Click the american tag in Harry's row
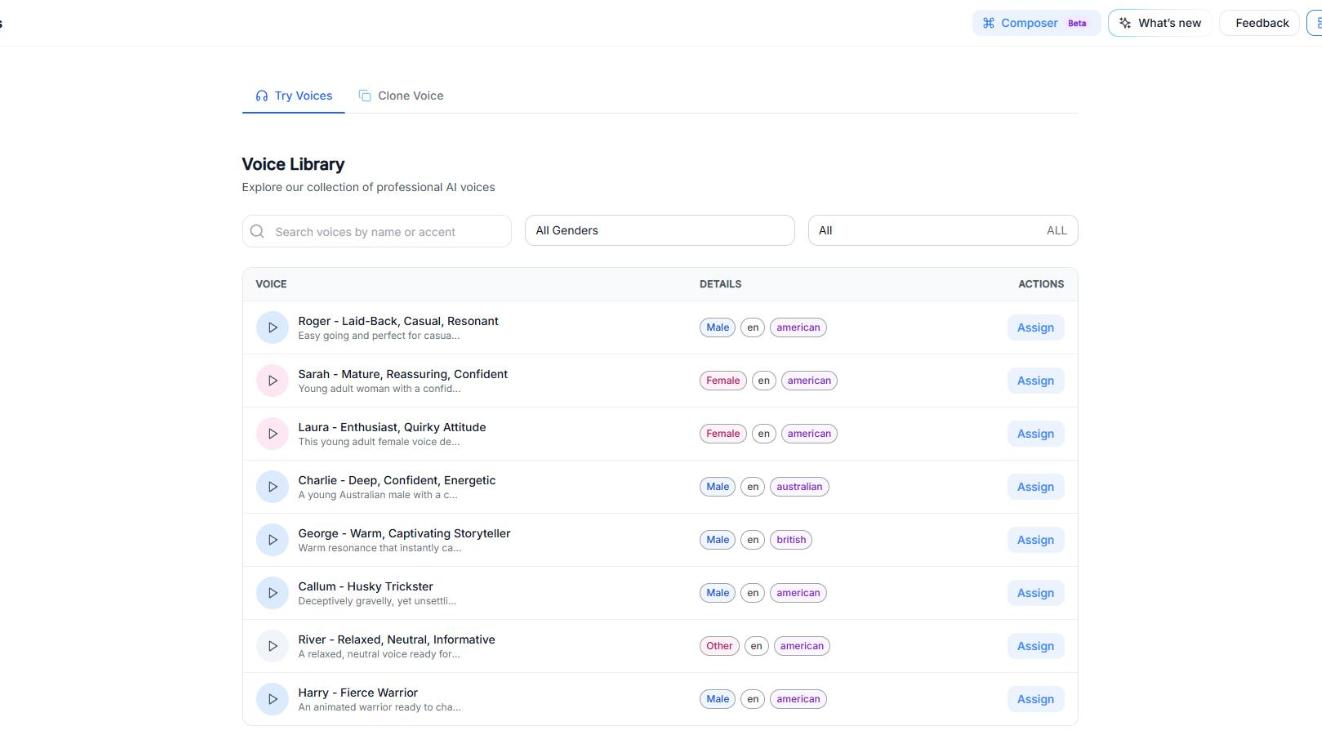The height and width of the screenshot is (744, 1322). click(798, 699)
